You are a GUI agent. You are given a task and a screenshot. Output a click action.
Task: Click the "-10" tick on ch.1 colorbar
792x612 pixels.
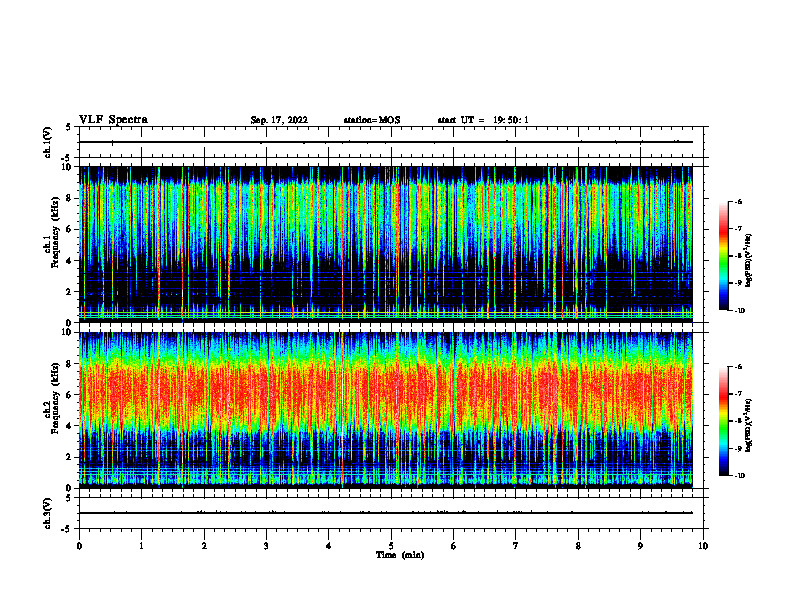pos(739,311)
